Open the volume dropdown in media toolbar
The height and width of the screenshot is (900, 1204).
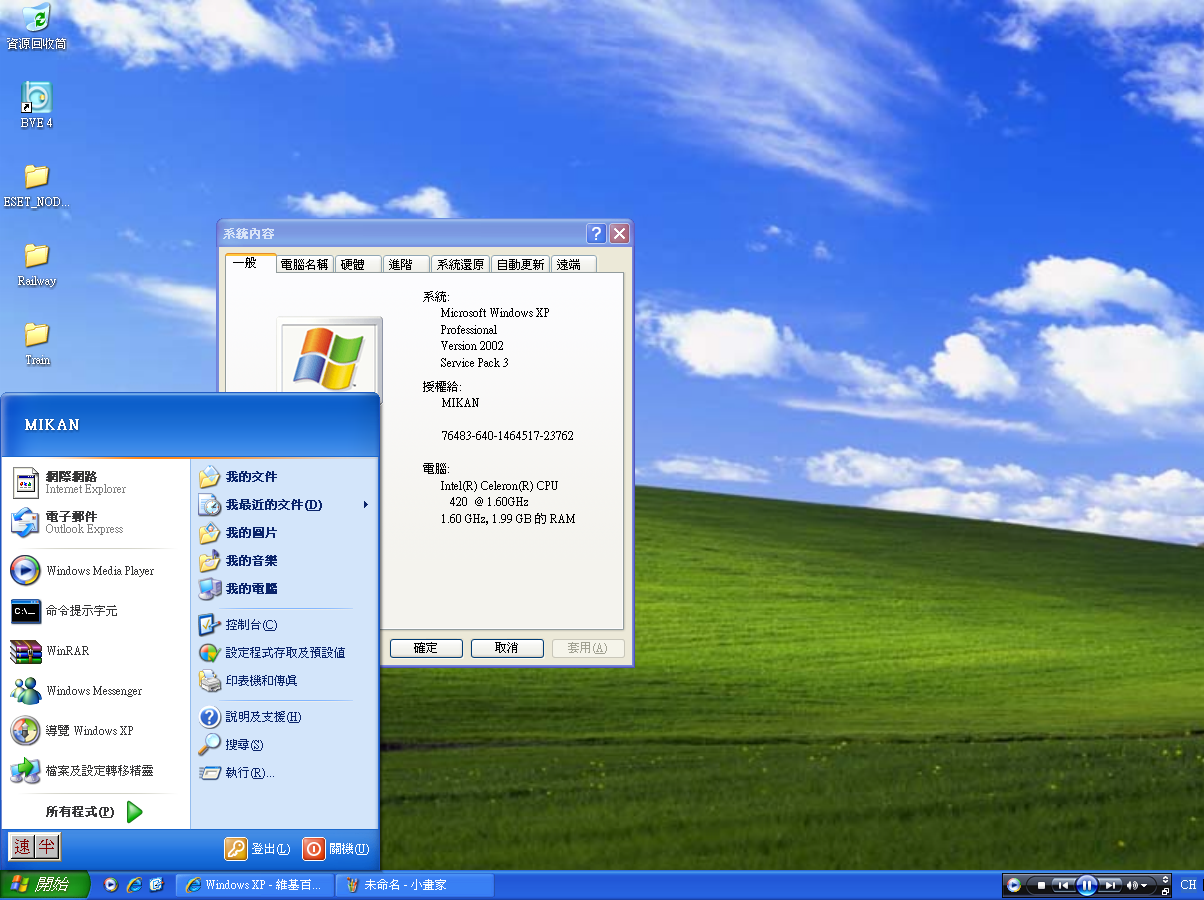(1144, 885)
